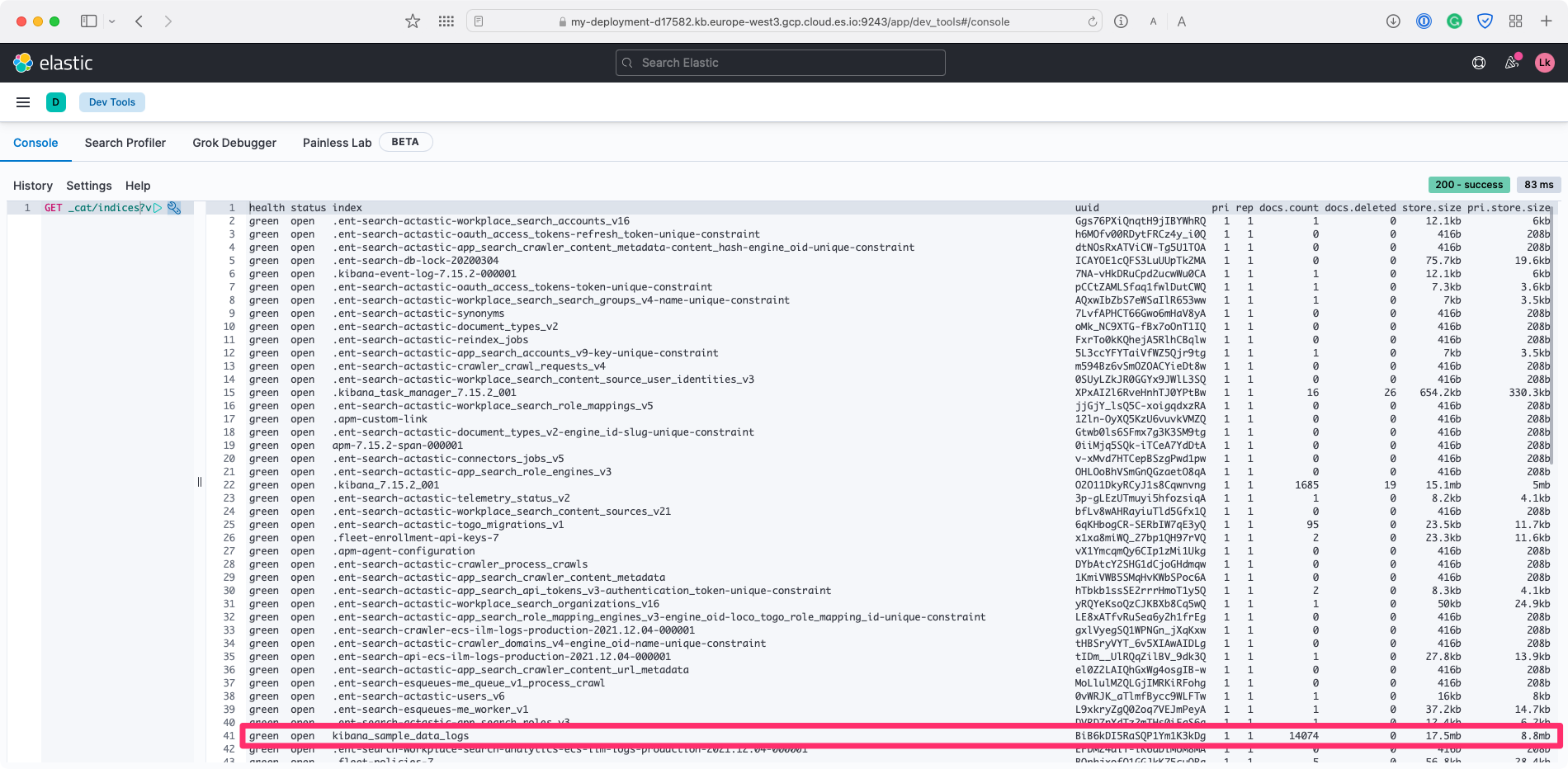Open console Settings
The image size is (1568, 769).
pos(89,186)
